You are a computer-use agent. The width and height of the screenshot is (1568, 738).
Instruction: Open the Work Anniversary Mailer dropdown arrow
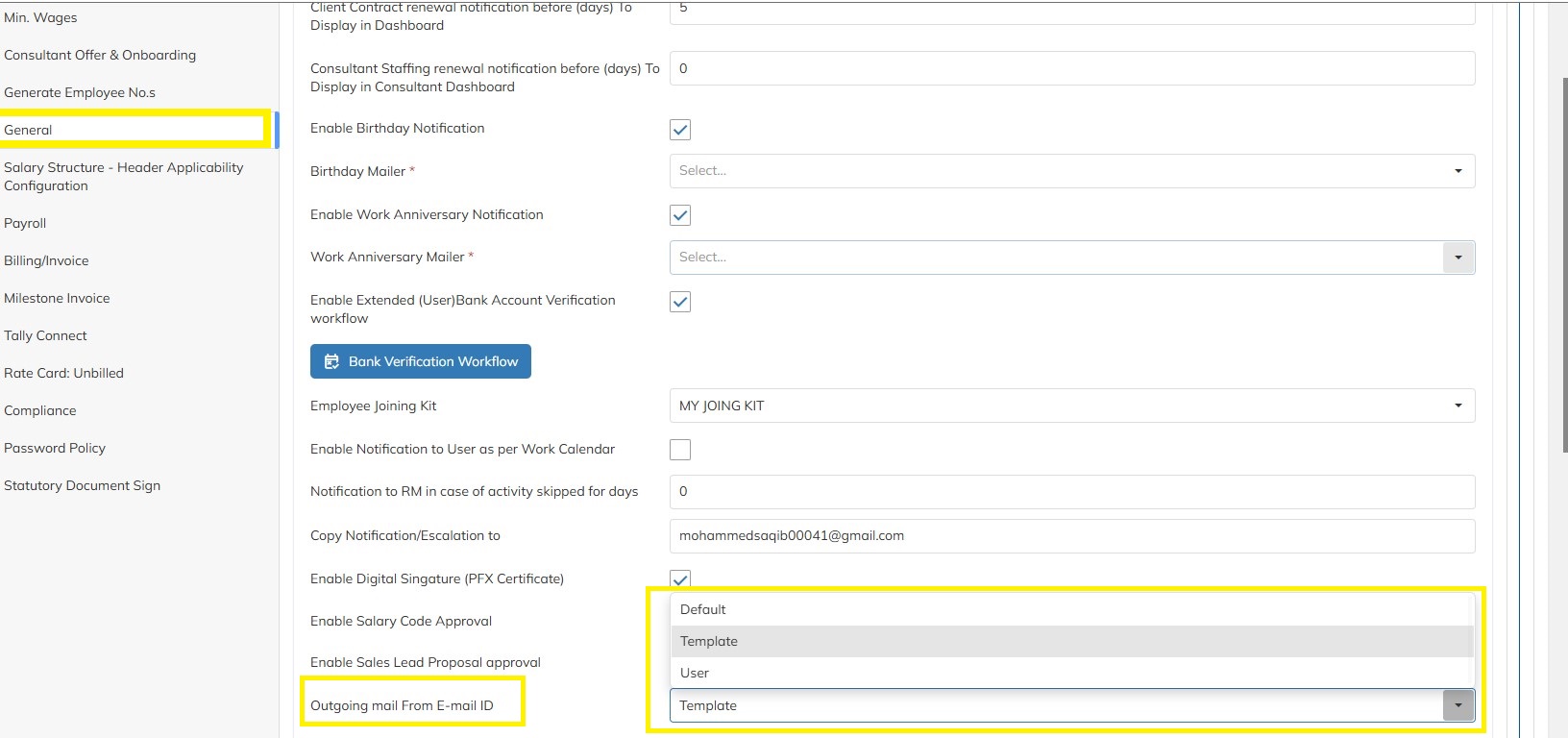click(1458, 258)
